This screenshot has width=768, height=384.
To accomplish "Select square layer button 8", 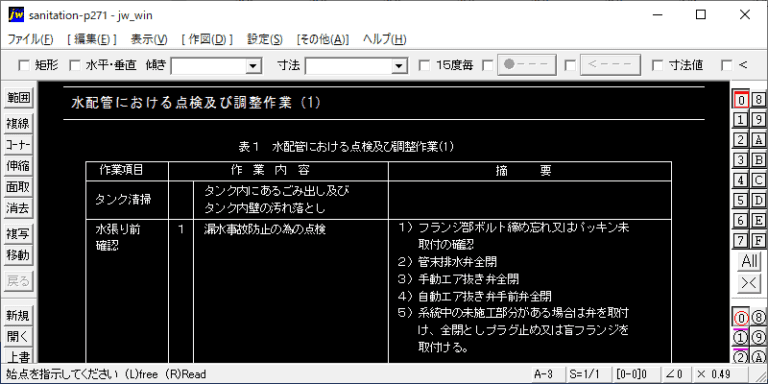I will tap(758, 100).
